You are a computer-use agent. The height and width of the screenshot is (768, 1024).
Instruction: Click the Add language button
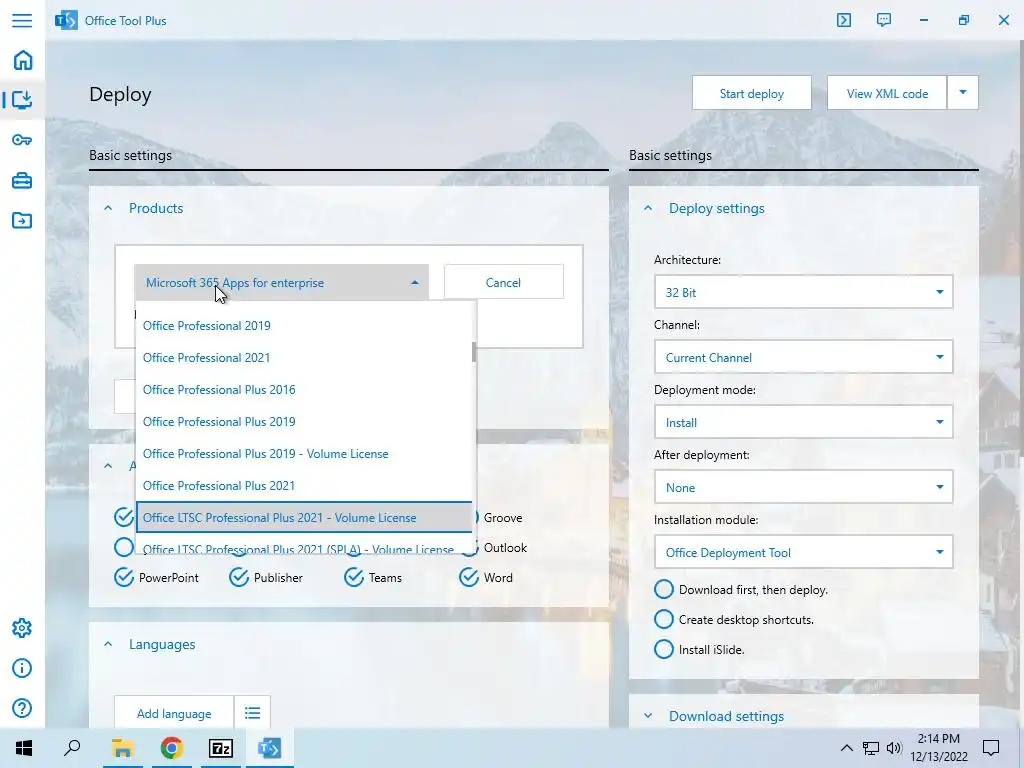click(x=174, y=712)
